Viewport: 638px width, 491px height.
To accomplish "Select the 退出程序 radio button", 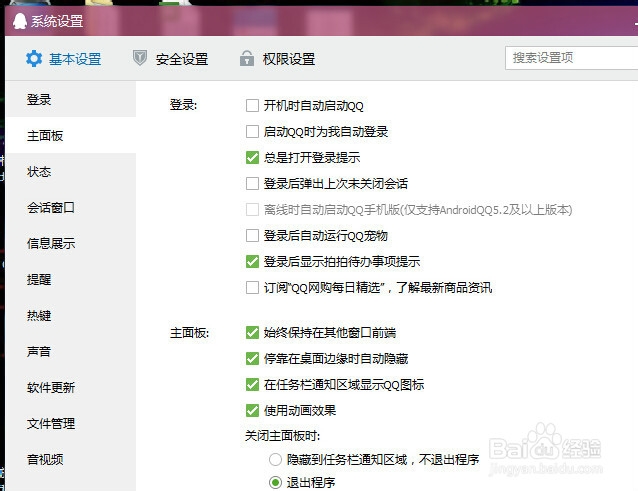I will [275, 482].
